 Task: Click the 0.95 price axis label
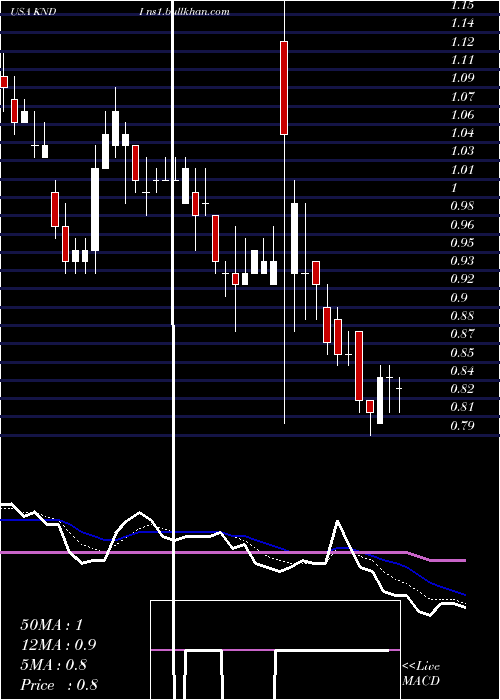pyautogui.click(x=462, y=243)
